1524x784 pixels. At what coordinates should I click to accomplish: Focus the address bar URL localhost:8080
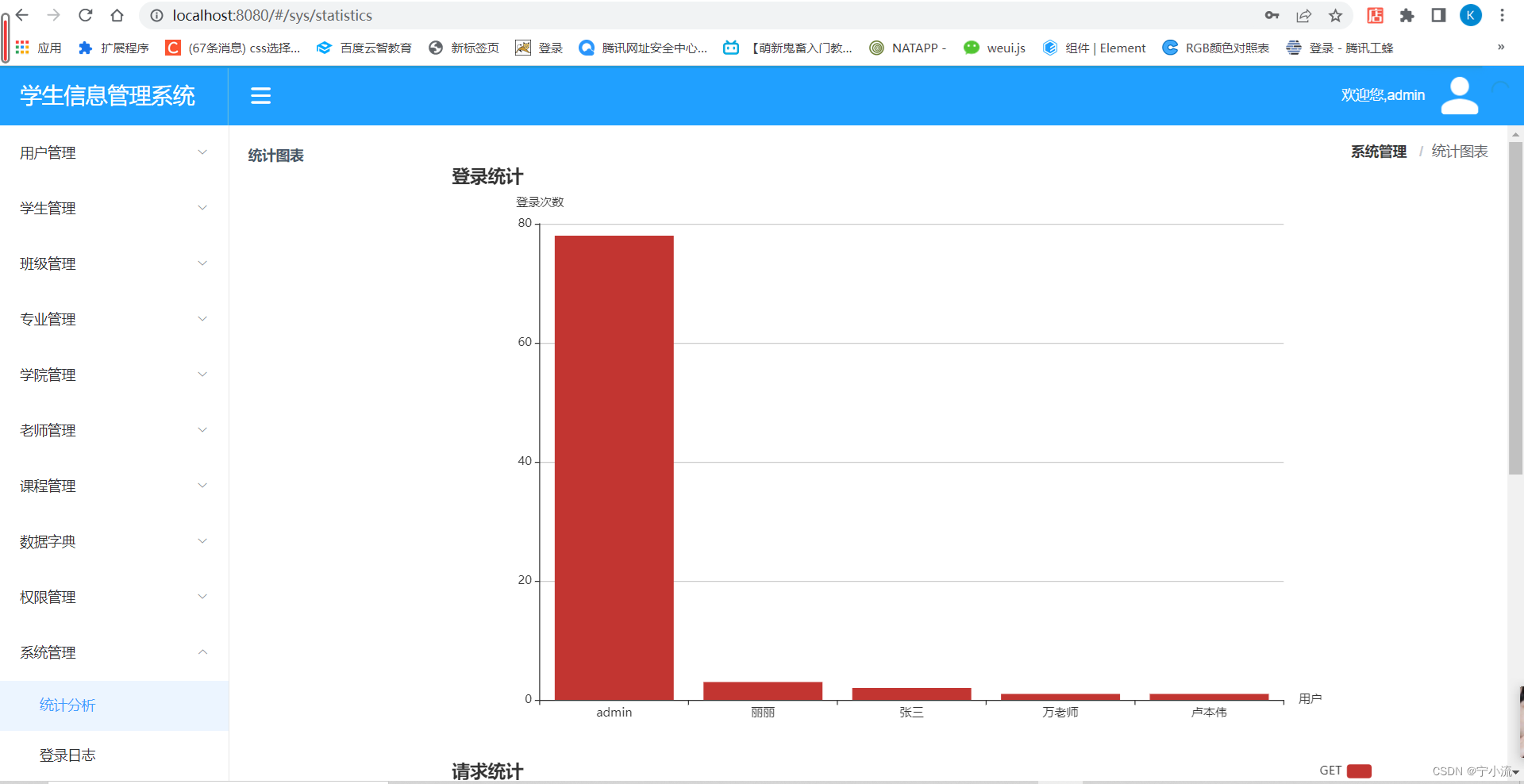pos(272,15)
